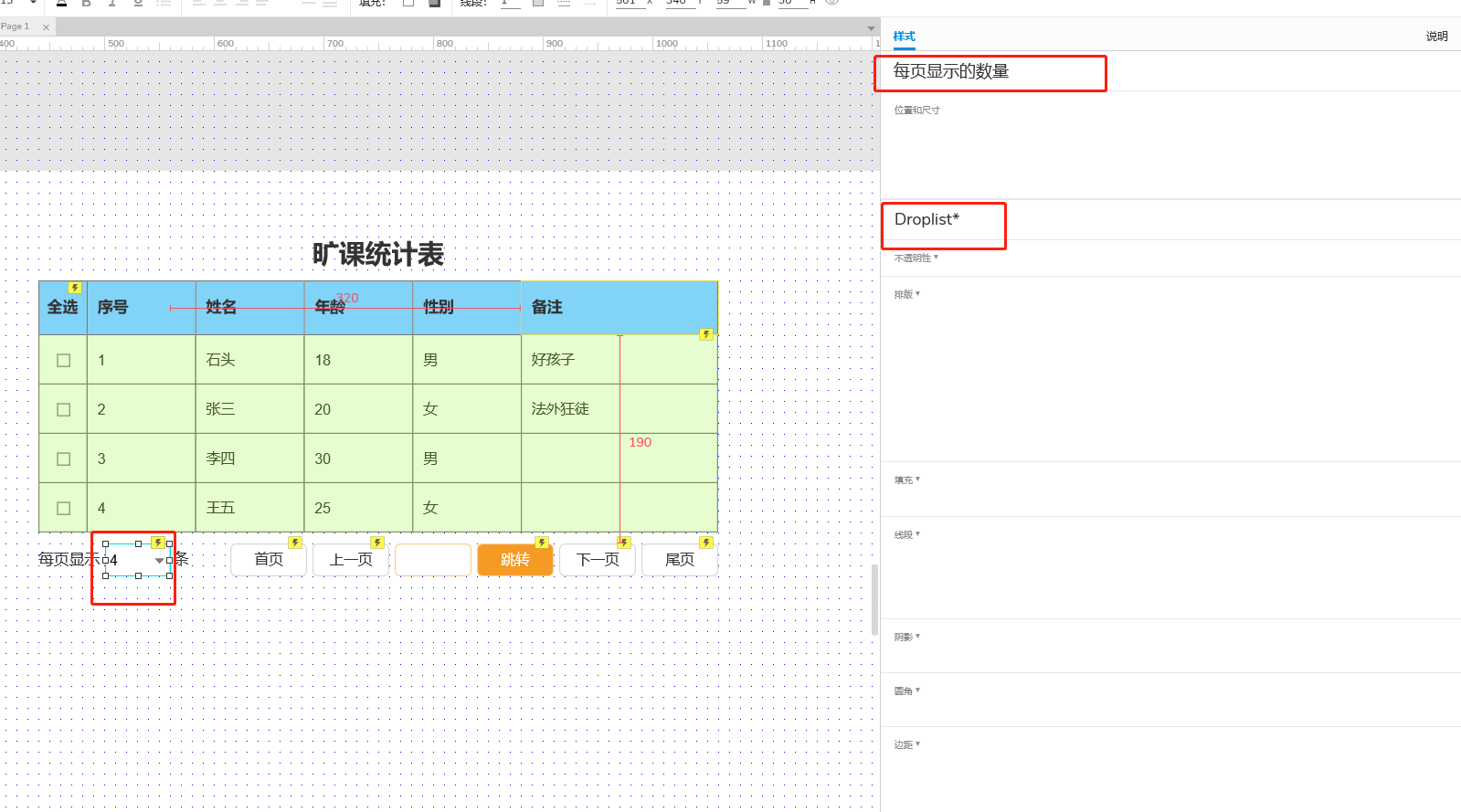Click the lightning badge on the 下一页 button
Image resolution: width=1461 pixels, height=812 pixels.
coord(623,543)
